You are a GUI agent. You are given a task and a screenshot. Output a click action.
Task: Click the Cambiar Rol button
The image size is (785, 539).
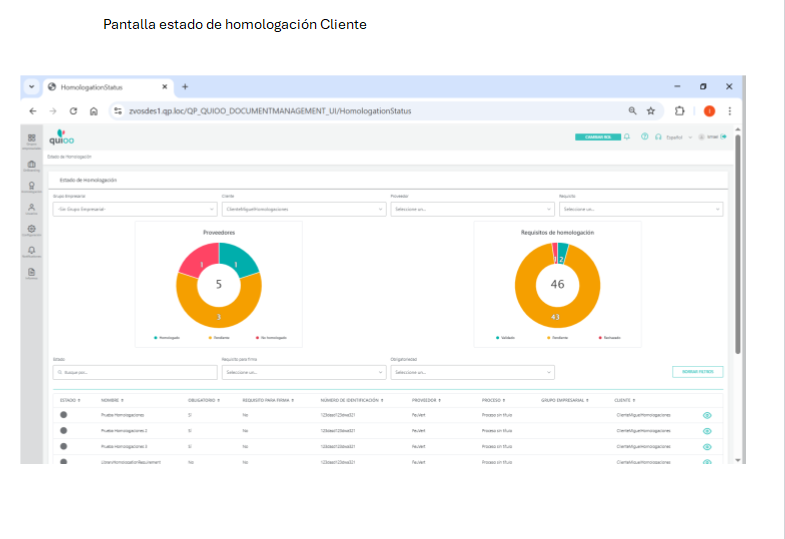[x=598, y=137]
